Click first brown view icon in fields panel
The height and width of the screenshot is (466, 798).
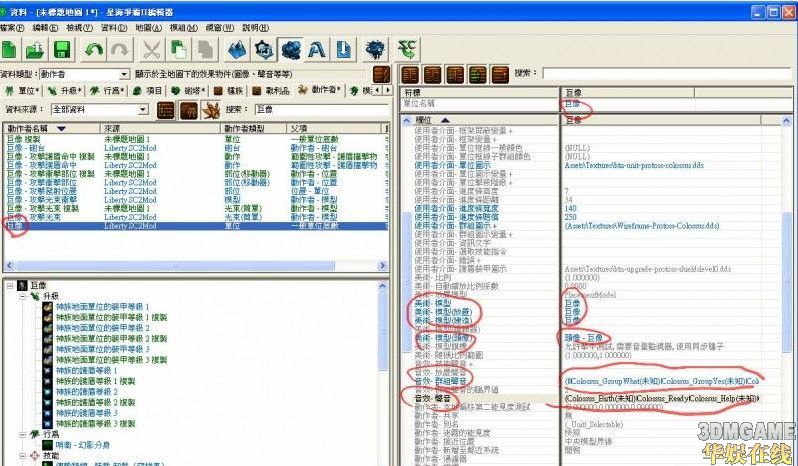click(x=410, y=74)
